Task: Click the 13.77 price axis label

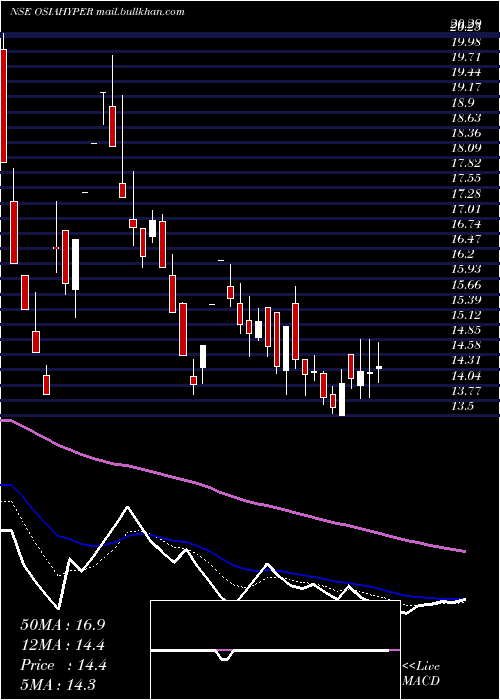Action: [x=466, y=391]
